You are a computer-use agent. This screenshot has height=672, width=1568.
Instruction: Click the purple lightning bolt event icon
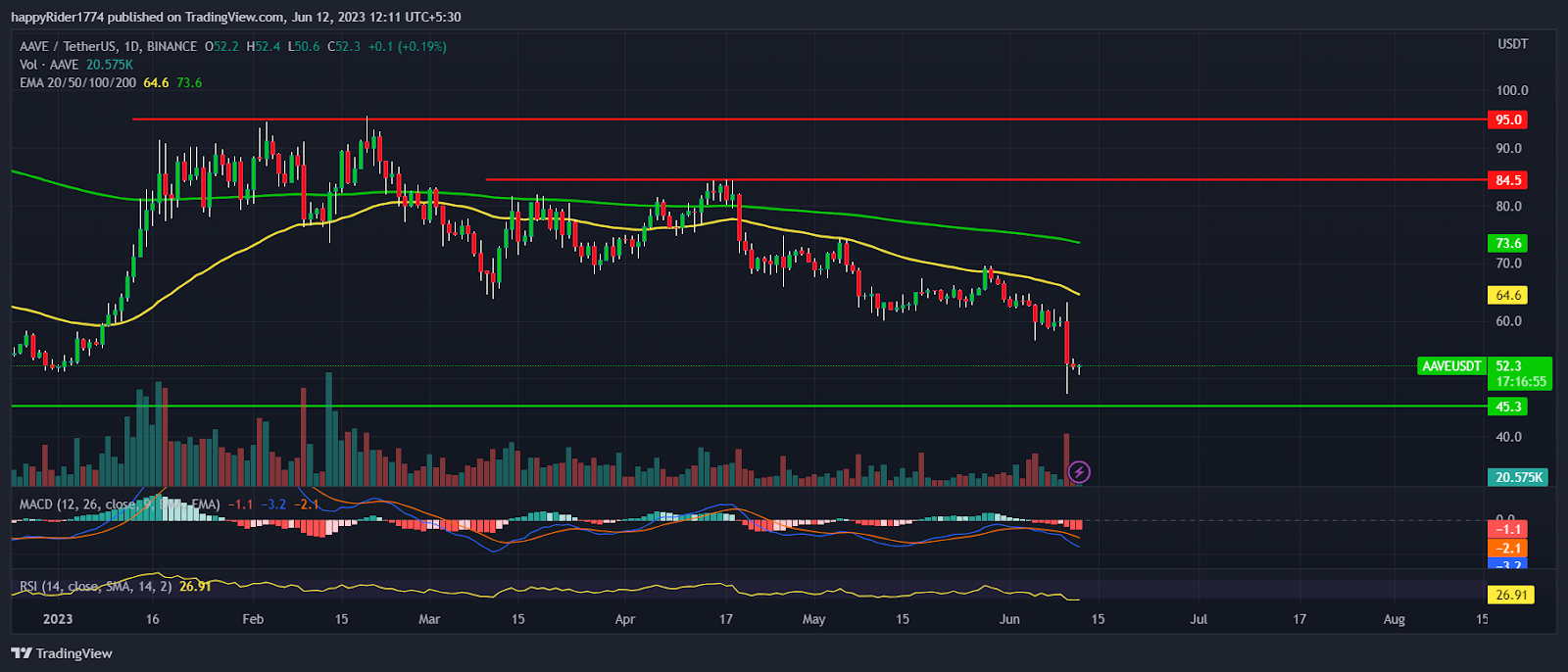coord(1079,472)
